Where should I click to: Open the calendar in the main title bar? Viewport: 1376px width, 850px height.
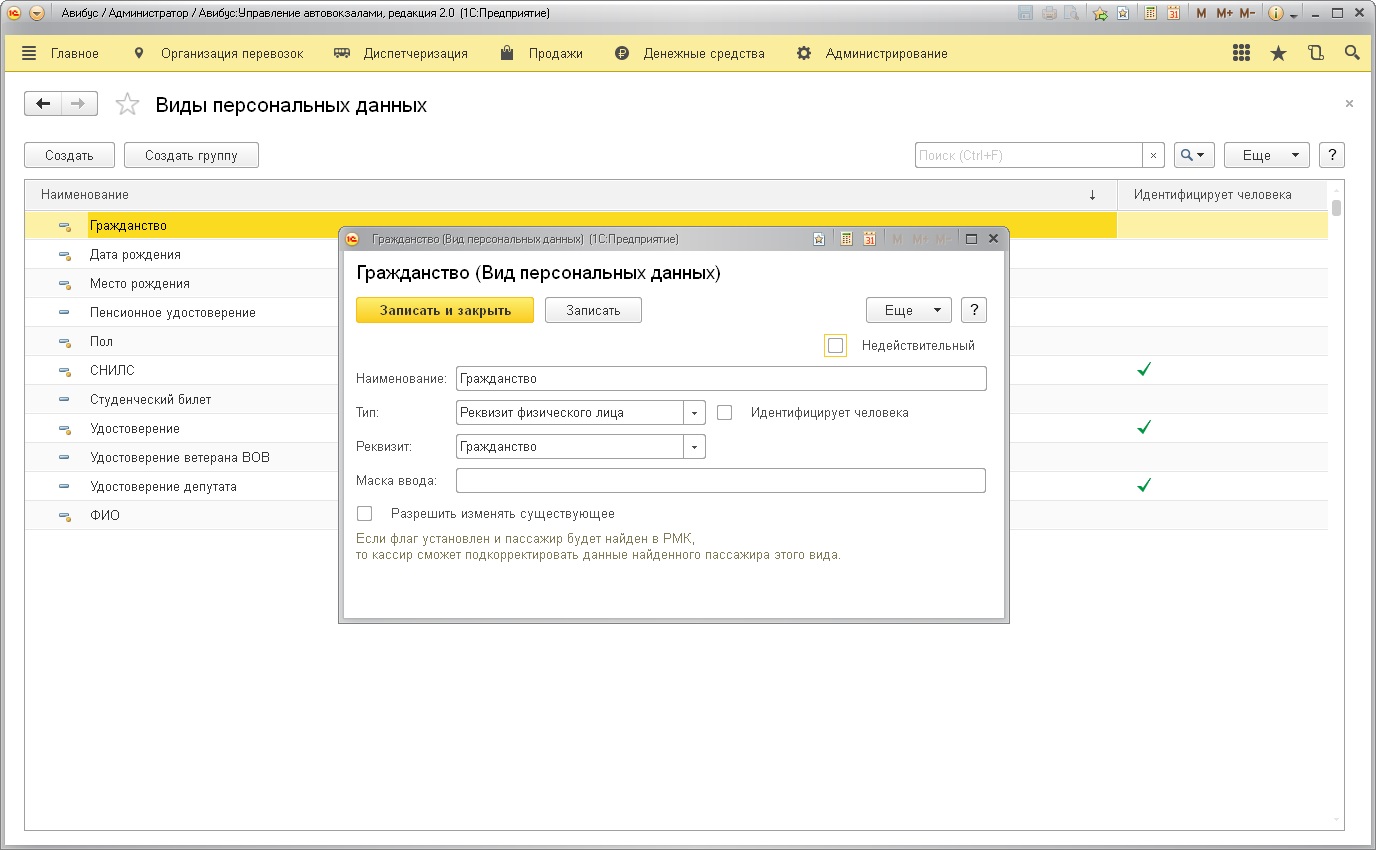(x=1173, y=14)
